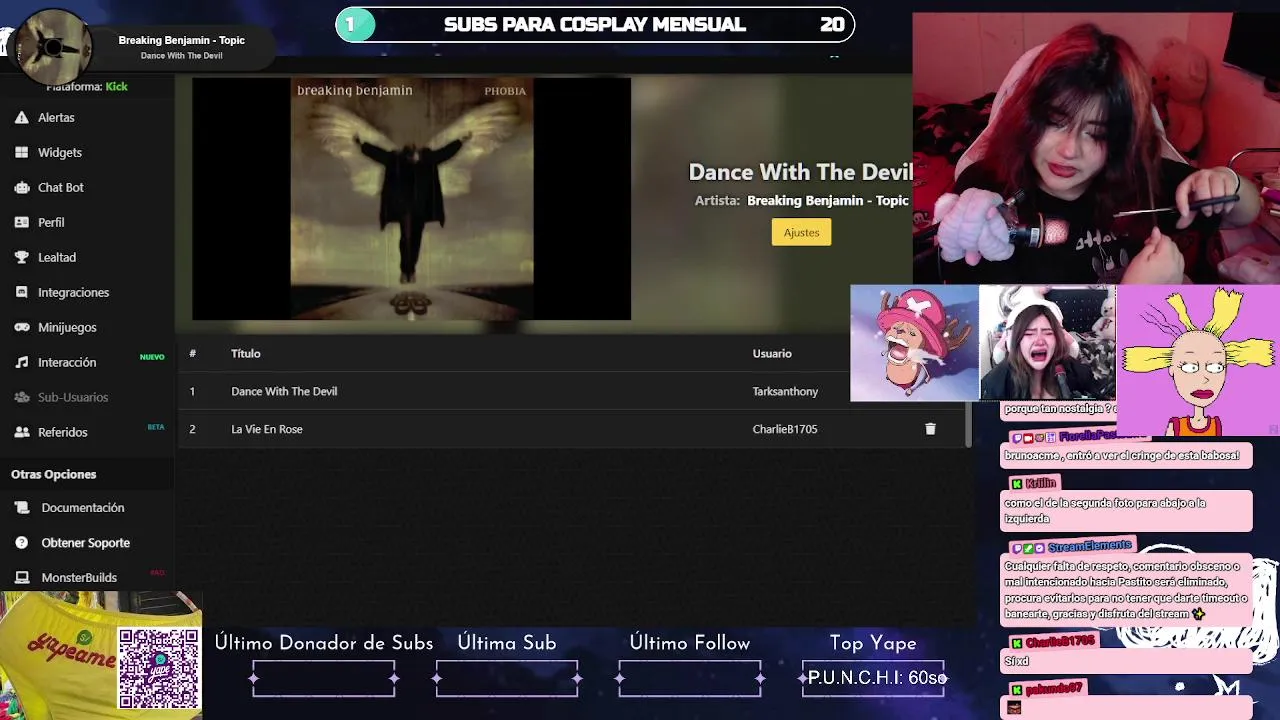
Task: Click the Dance With The Devil heading
Action: (801, 172)
